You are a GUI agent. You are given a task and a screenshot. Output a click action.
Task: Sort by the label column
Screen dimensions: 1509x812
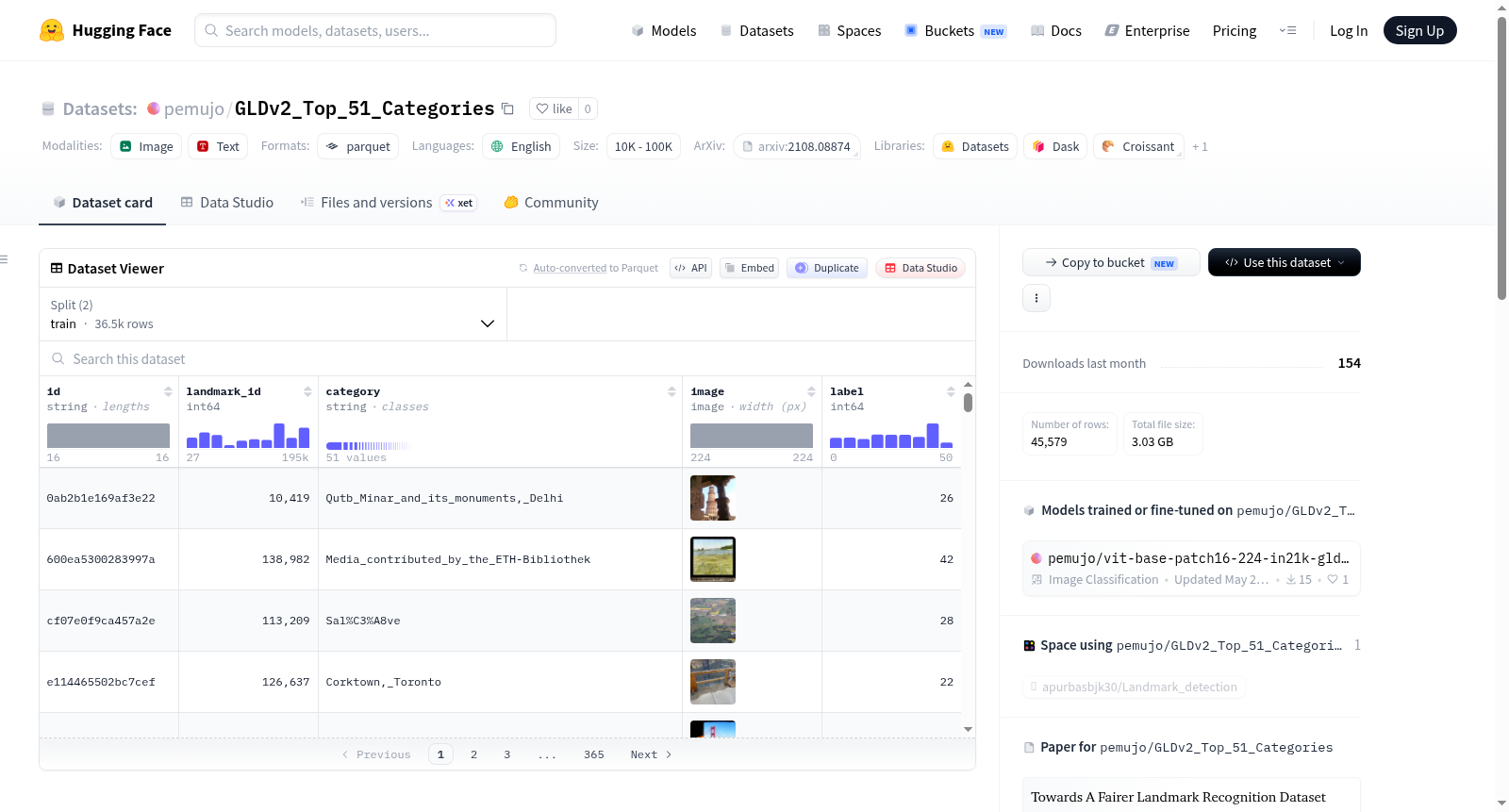(x=951, y=391)
